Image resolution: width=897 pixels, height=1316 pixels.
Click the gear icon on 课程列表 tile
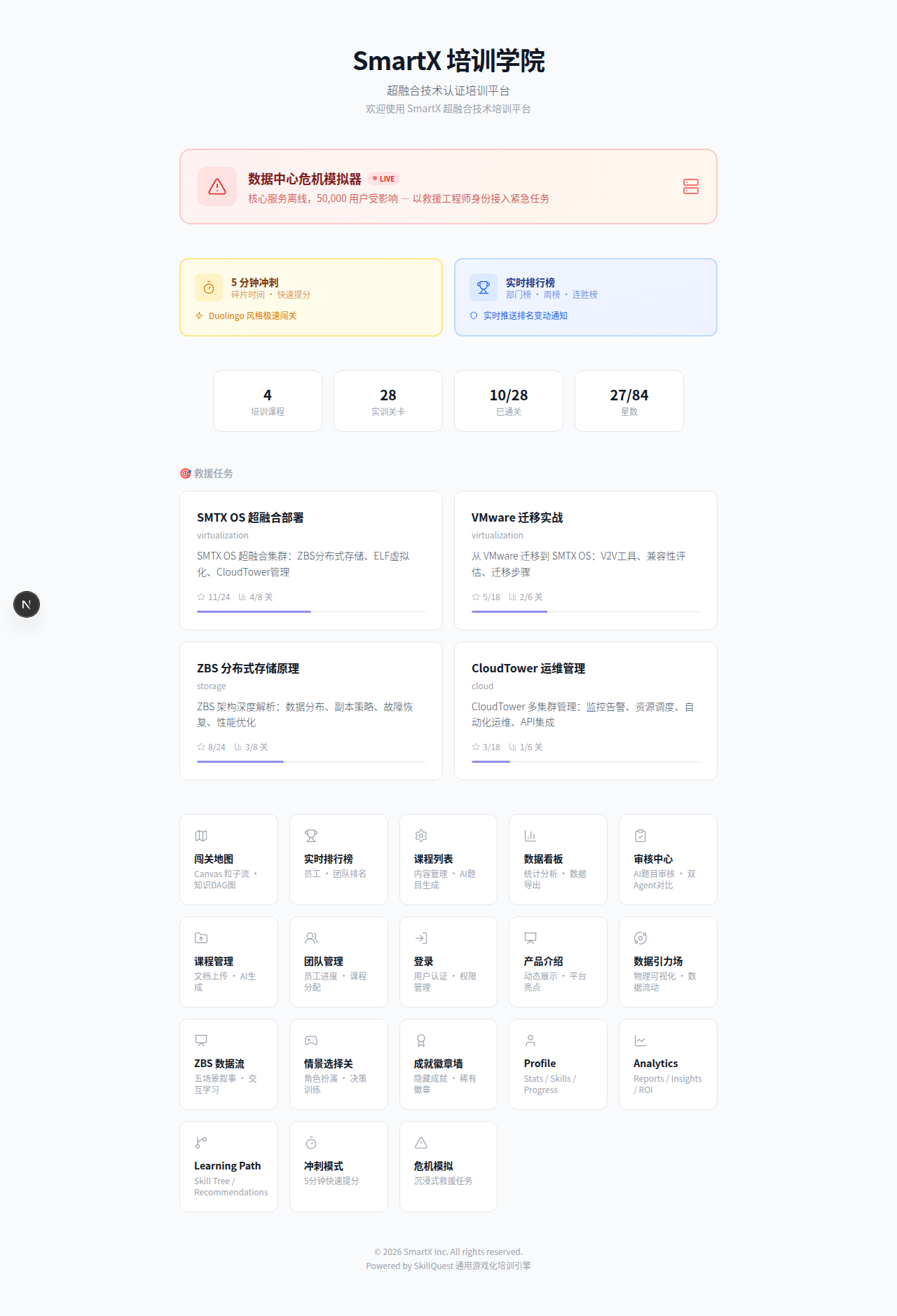click(421, 836)
